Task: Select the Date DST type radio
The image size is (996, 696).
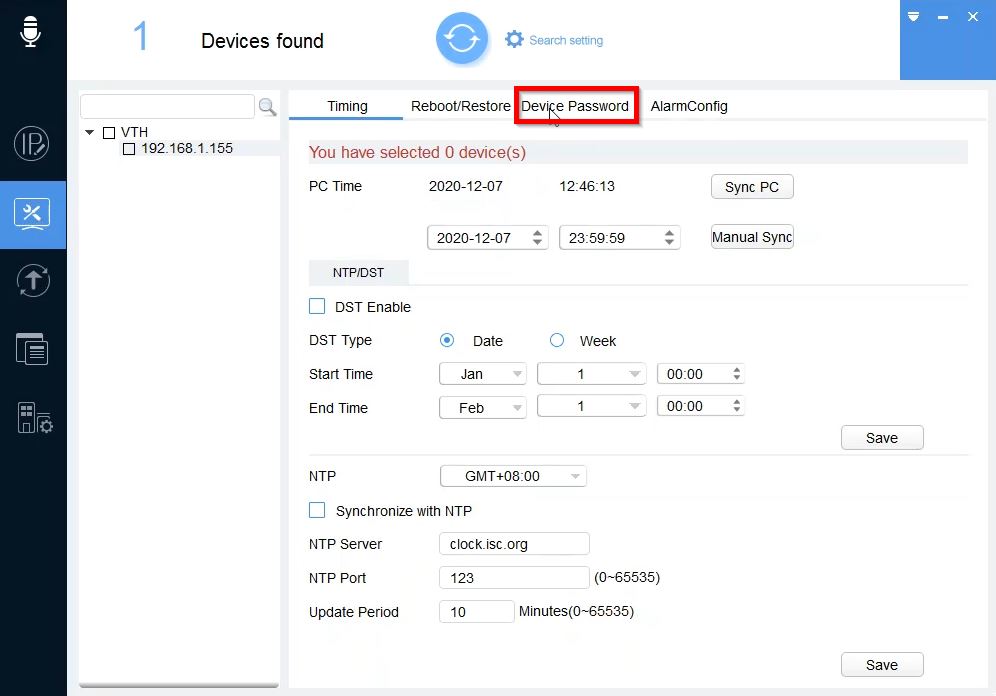Action: 447,340
